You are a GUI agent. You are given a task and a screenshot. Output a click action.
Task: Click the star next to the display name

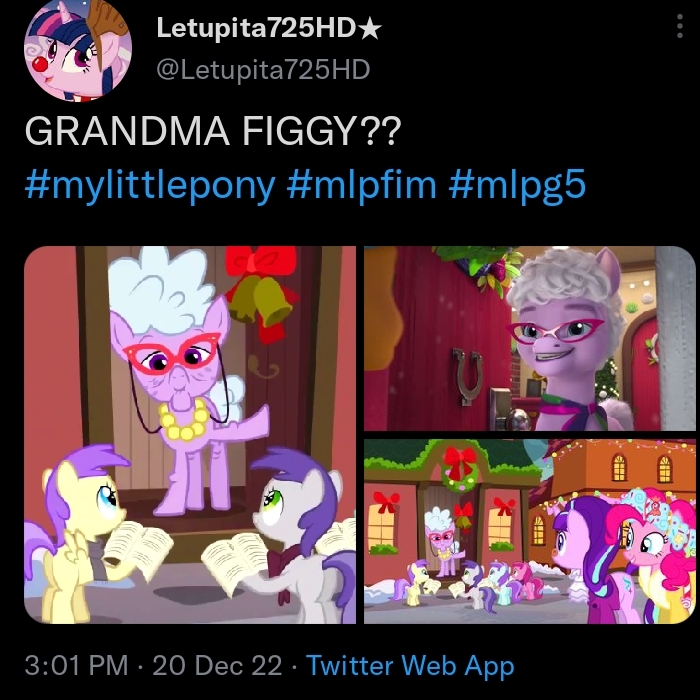pyautogui.click(x=370, y=29)
